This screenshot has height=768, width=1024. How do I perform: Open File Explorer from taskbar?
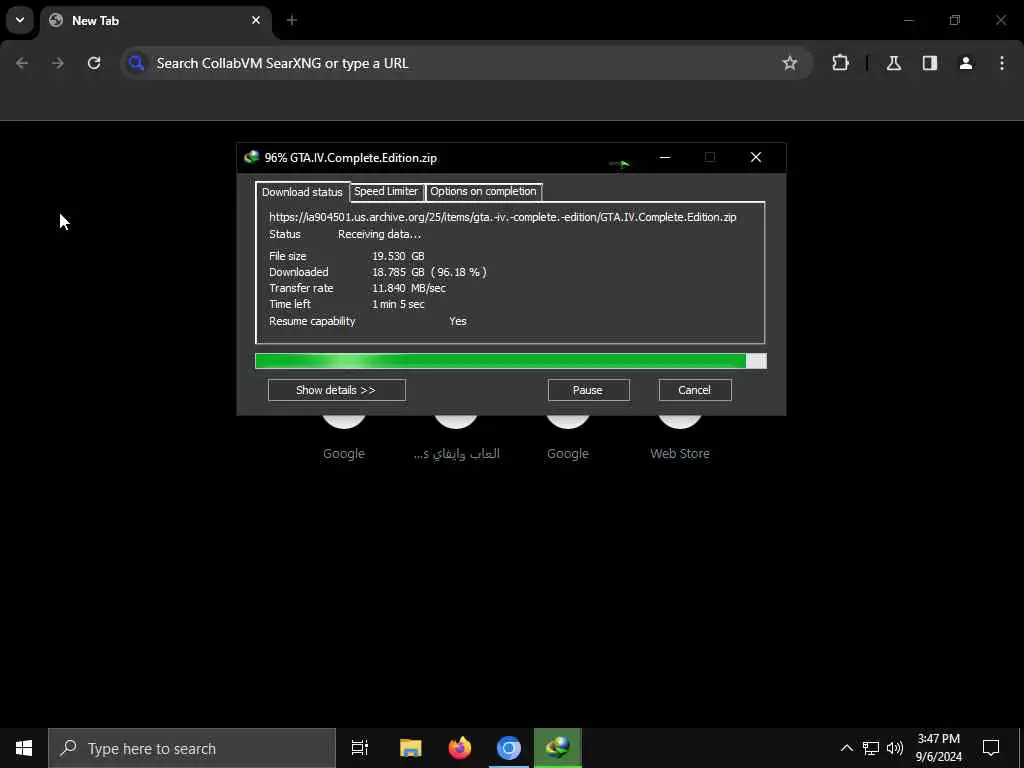click(411, 748)
